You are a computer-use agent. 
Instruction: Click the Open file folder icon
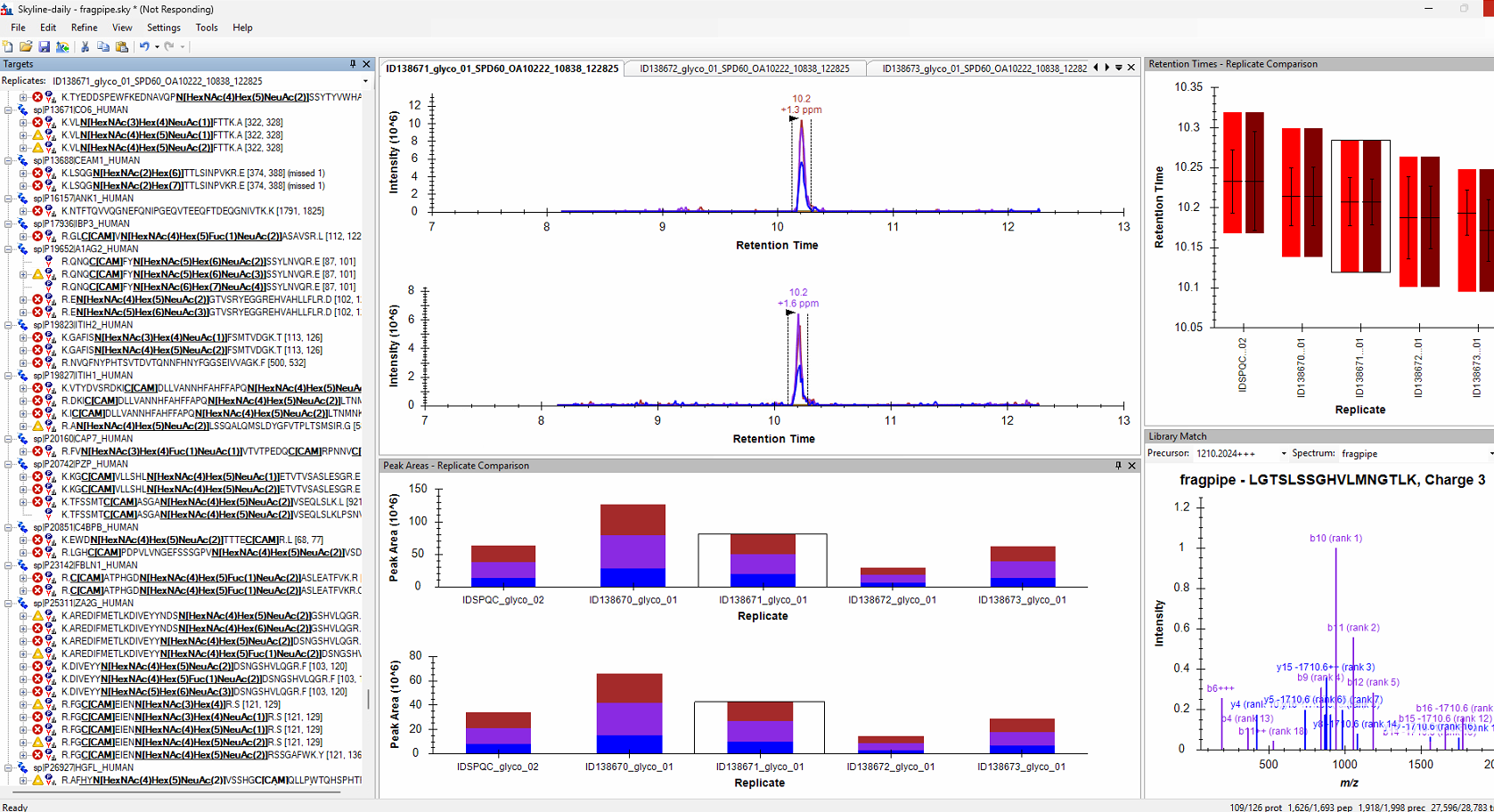tap(26, 46)
